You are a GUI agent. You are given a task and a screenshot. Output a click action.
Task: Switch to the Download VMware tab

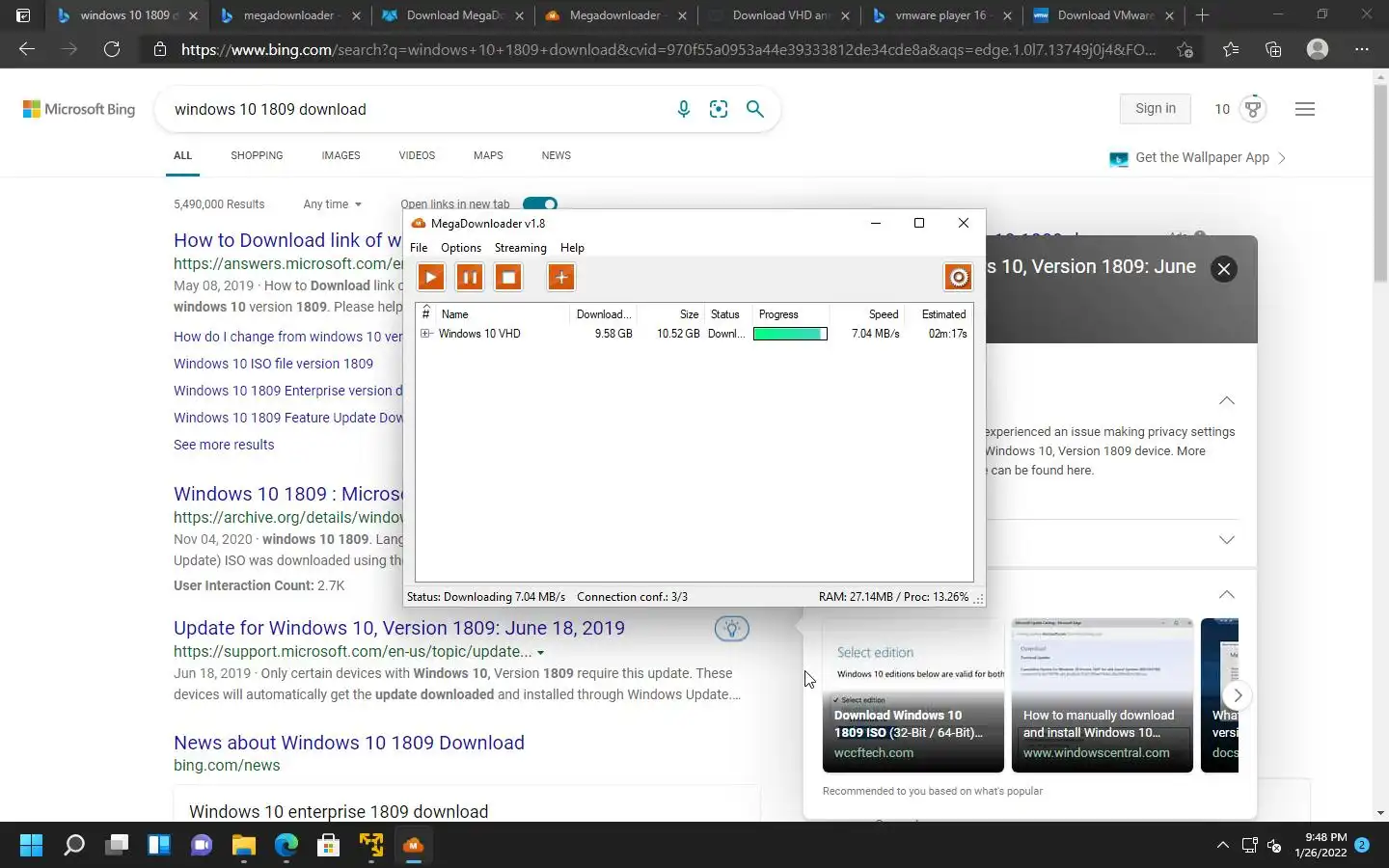coord(1105,15)
